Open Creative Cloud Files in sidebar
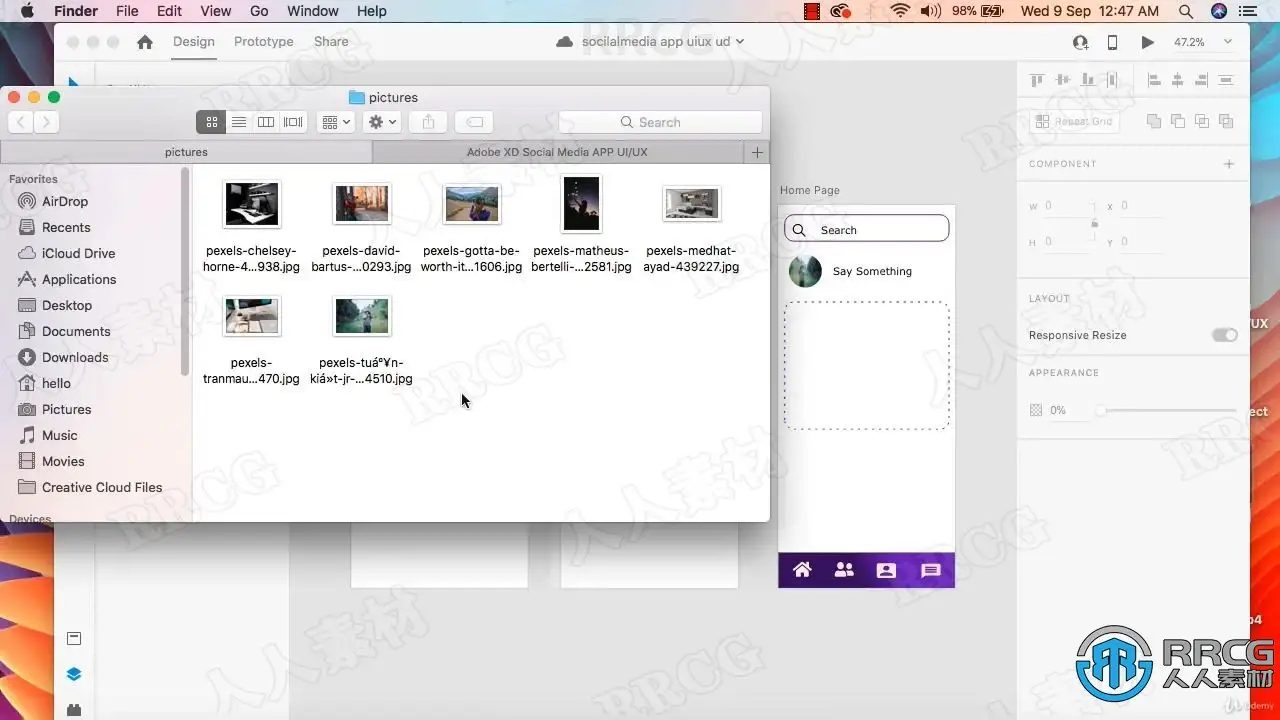 point(102,487)
